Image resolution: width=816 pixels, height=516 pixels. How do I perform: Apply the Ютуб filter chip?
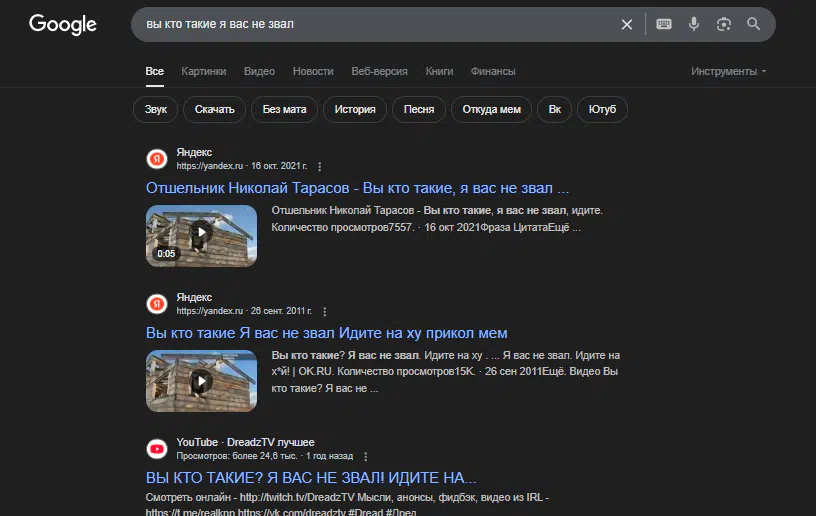tap(602, 109)
